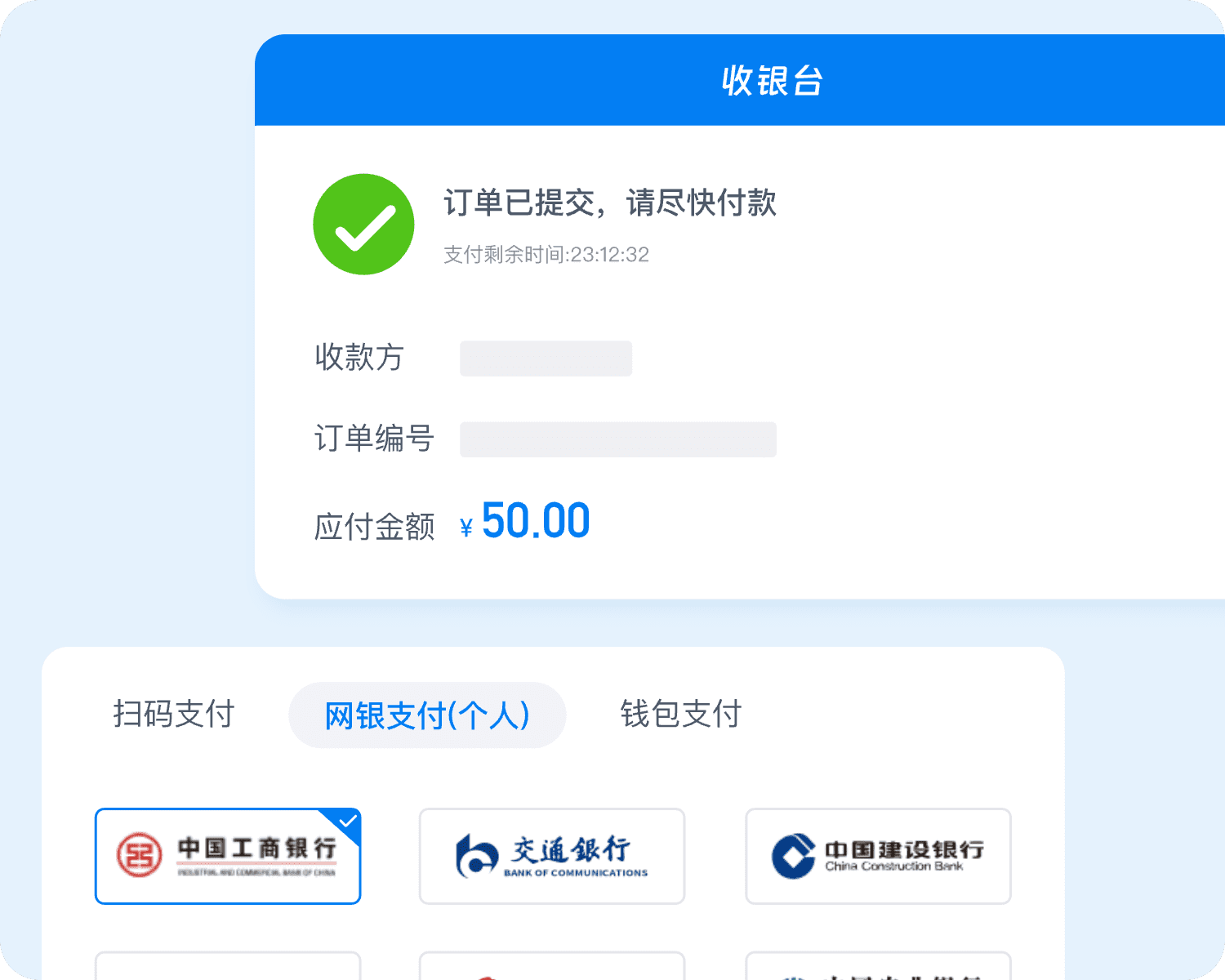The image size is (1225, 980).
Task: Click the China Construction Bank logo icon
Action: tap(793, 856)
